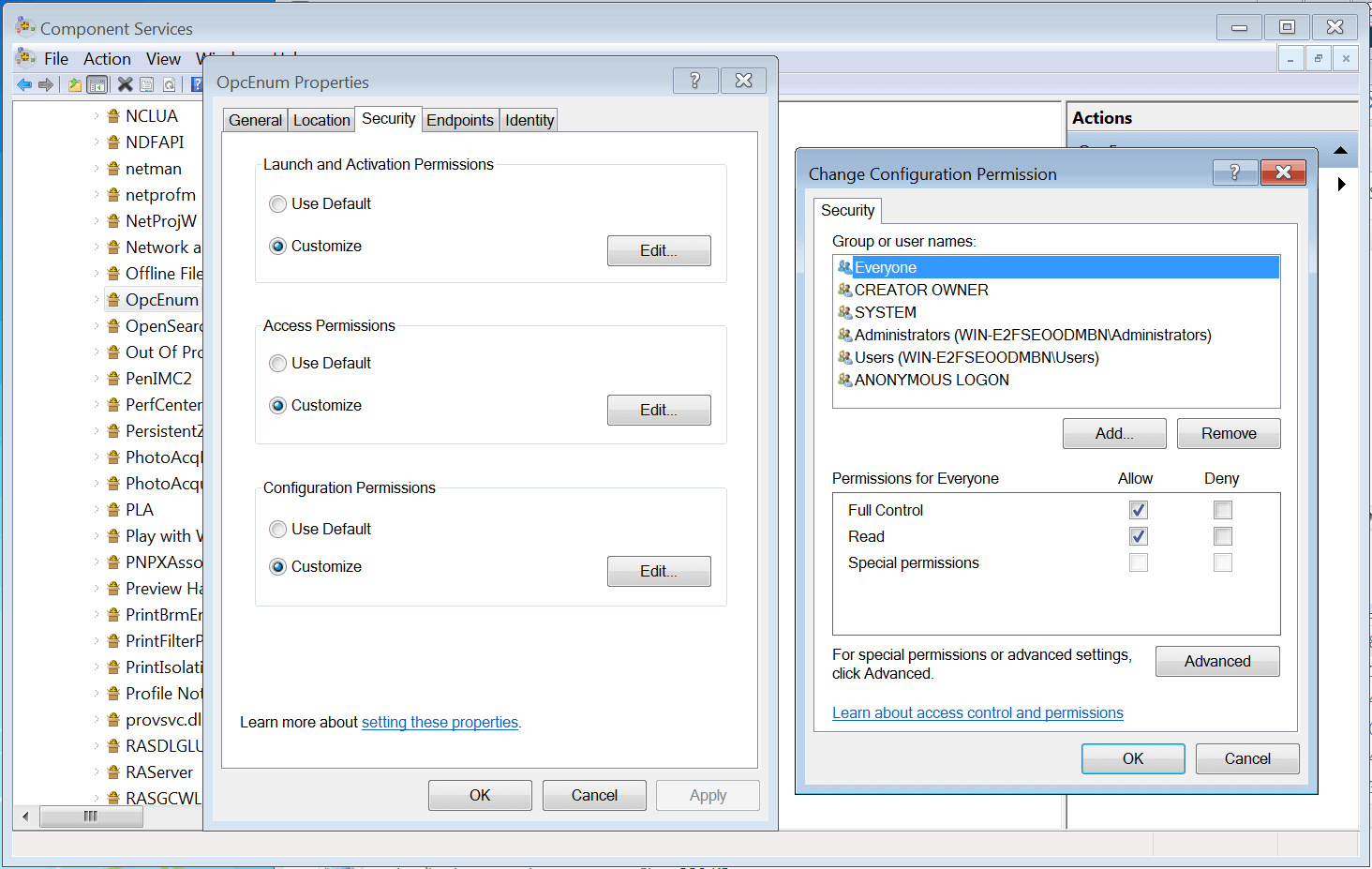Check the Deny box for Read permission
Screen dimensions: 1372x869
click(x=1222, y=536)
